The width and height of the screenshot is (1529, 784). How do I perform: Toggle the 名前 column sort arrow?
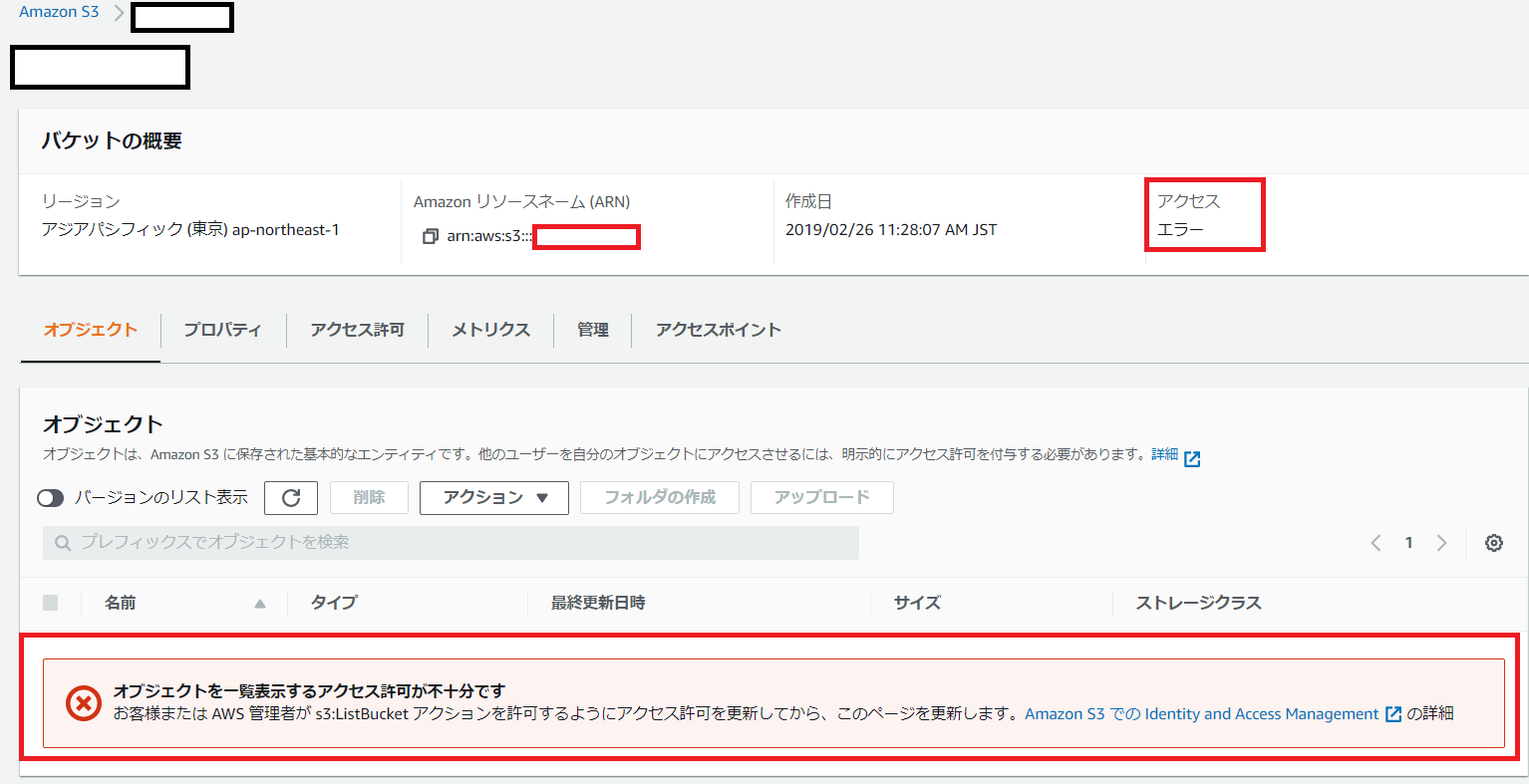[260, 603]
